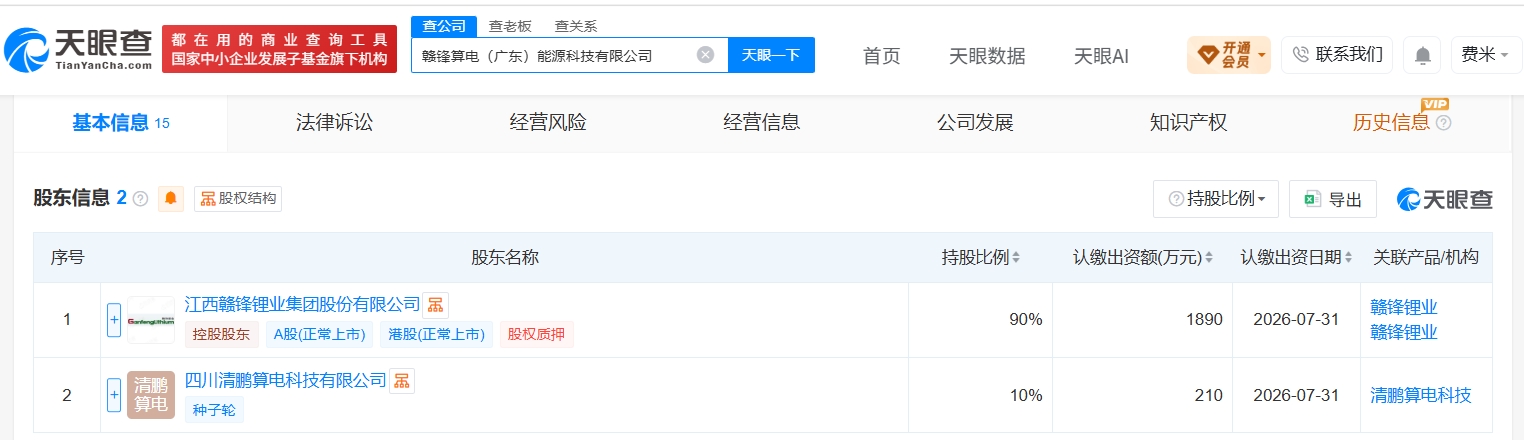1524x440 pixels.
Task: Click the 天眼查 logo in header
Action: pyautogui.click(x=78, y=48)
